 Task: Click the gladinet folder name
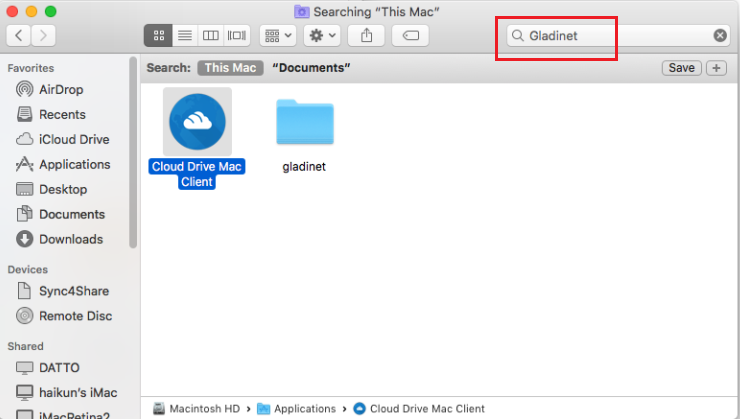[304, 167]
